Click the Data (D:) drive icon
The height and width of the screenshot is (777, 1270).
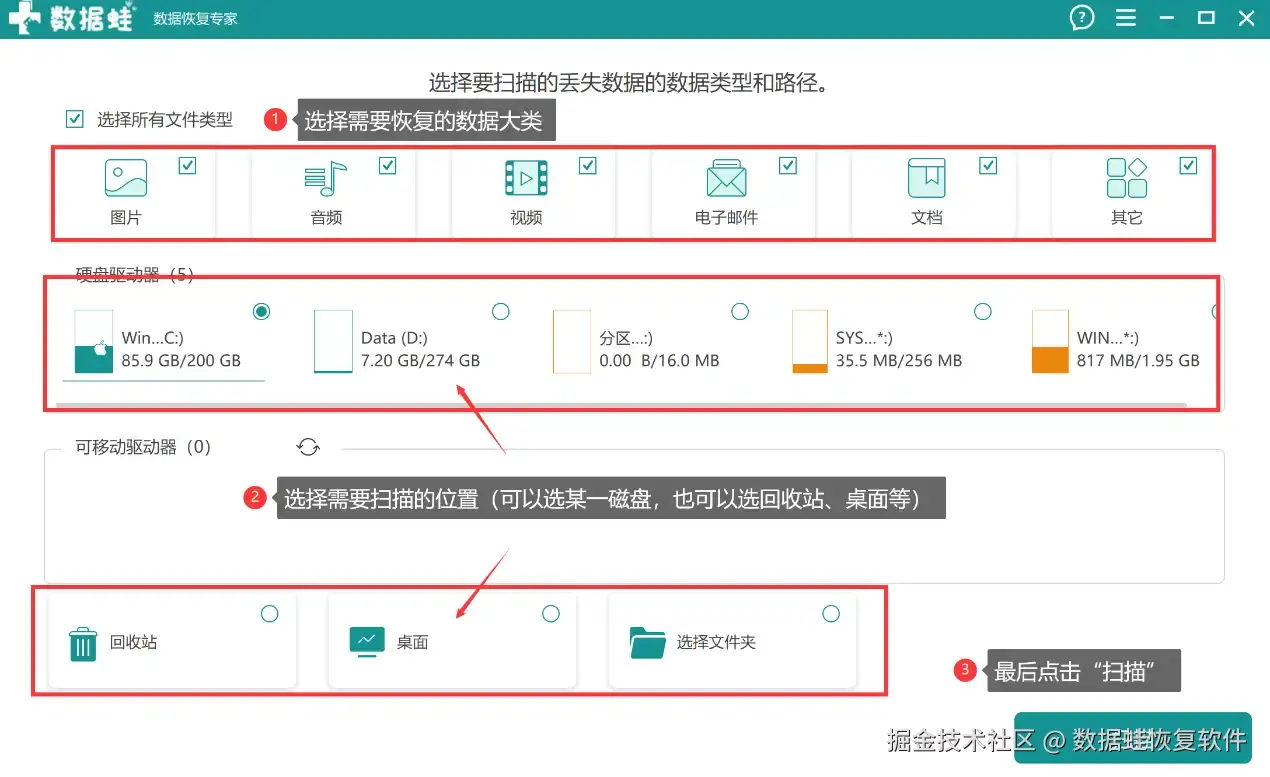point(333,341)
